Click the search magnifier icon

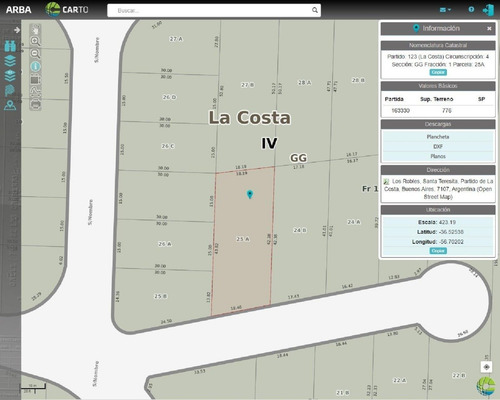click(315, 10)
